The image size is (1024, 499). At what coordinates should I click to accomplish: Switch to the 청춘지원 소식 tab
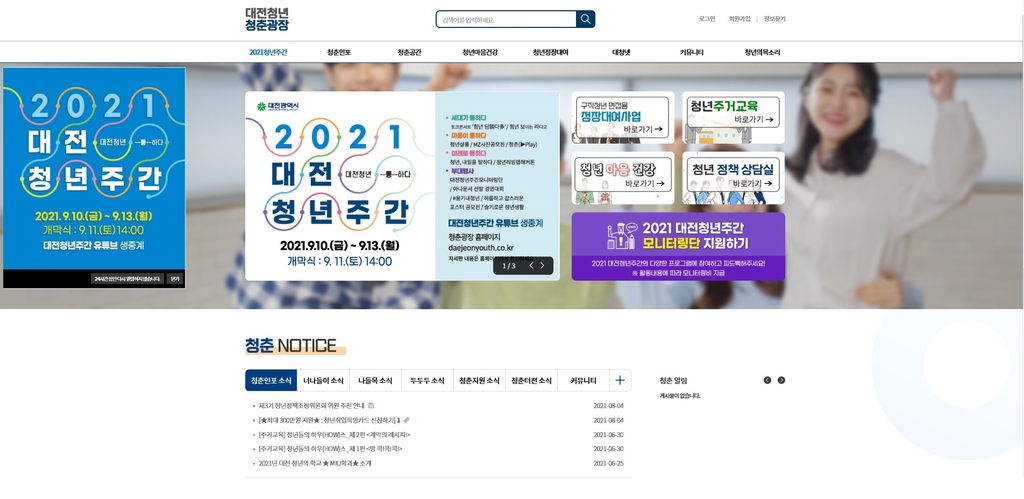(x=479, y=380)
